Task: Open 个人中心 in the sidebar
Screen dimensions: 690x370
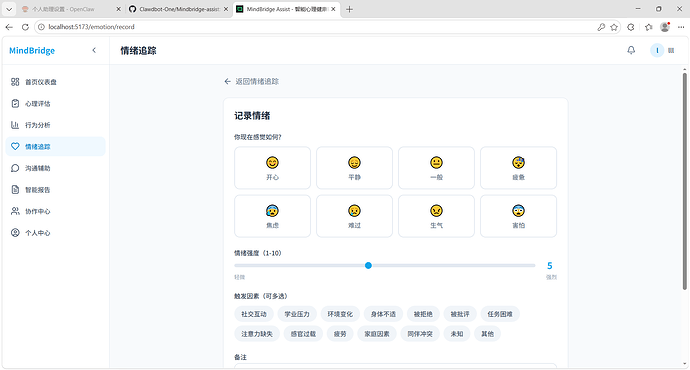Action: tap(55, 233)
